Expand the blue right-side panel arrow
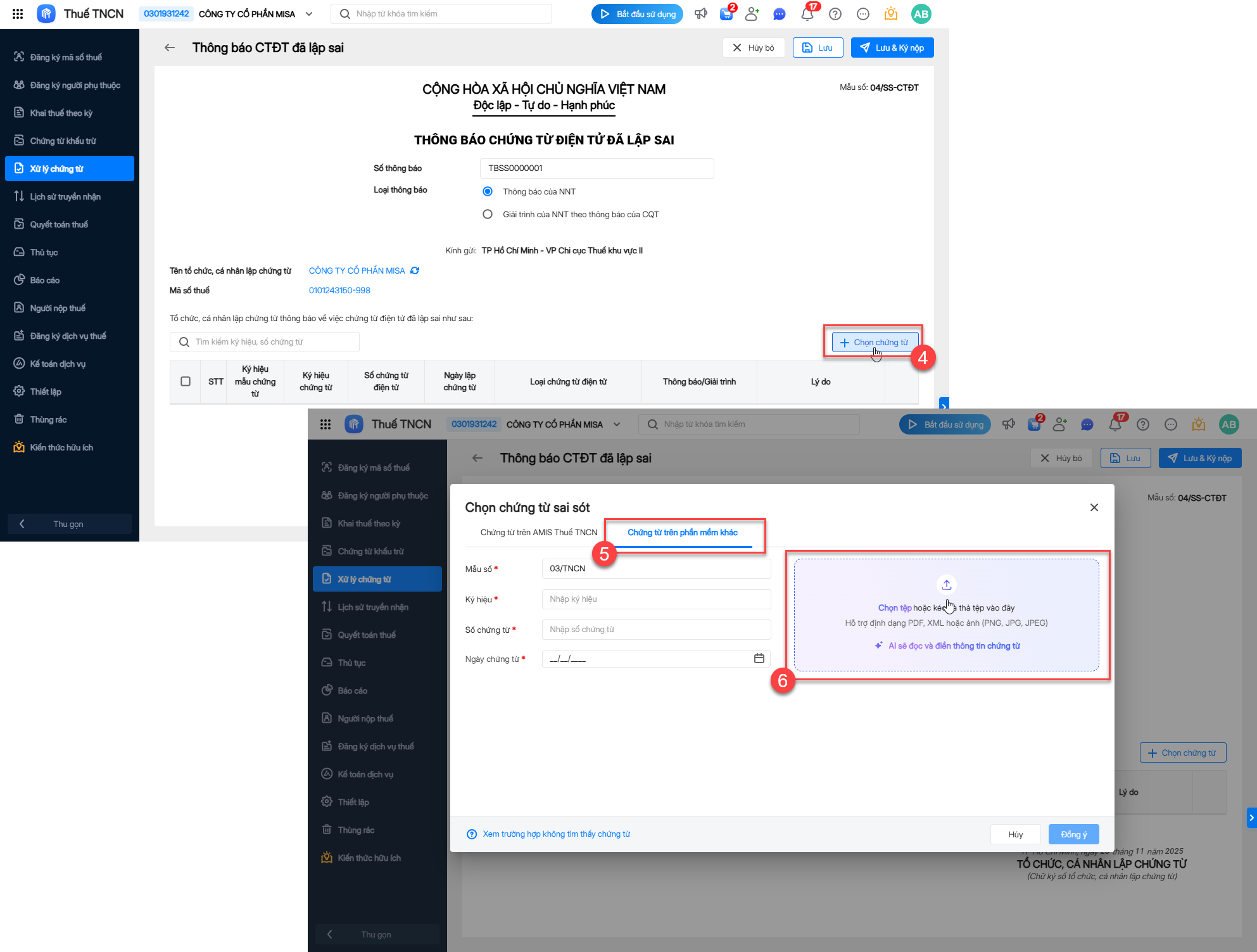This screenshot has width=1257, height=952. point(1251,817)
